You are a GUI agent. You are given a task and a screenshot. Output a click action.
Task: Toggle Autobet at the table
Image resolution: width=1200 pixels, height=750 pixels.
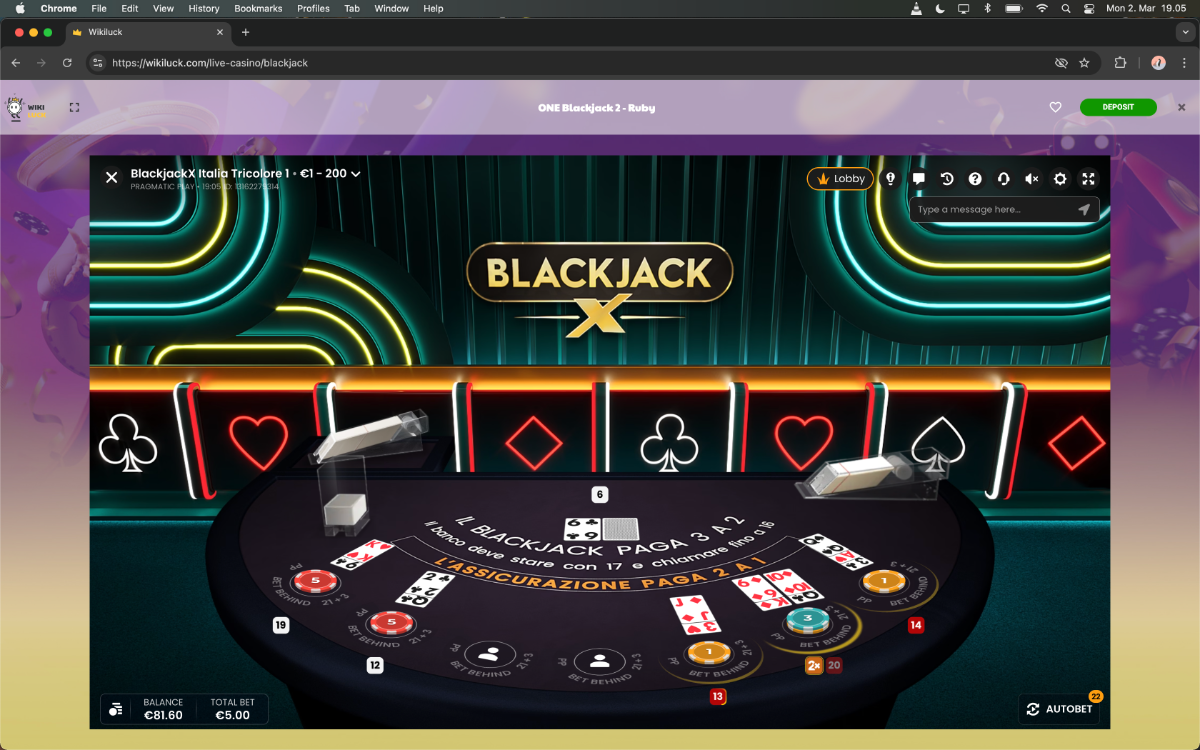[1059, 709]
